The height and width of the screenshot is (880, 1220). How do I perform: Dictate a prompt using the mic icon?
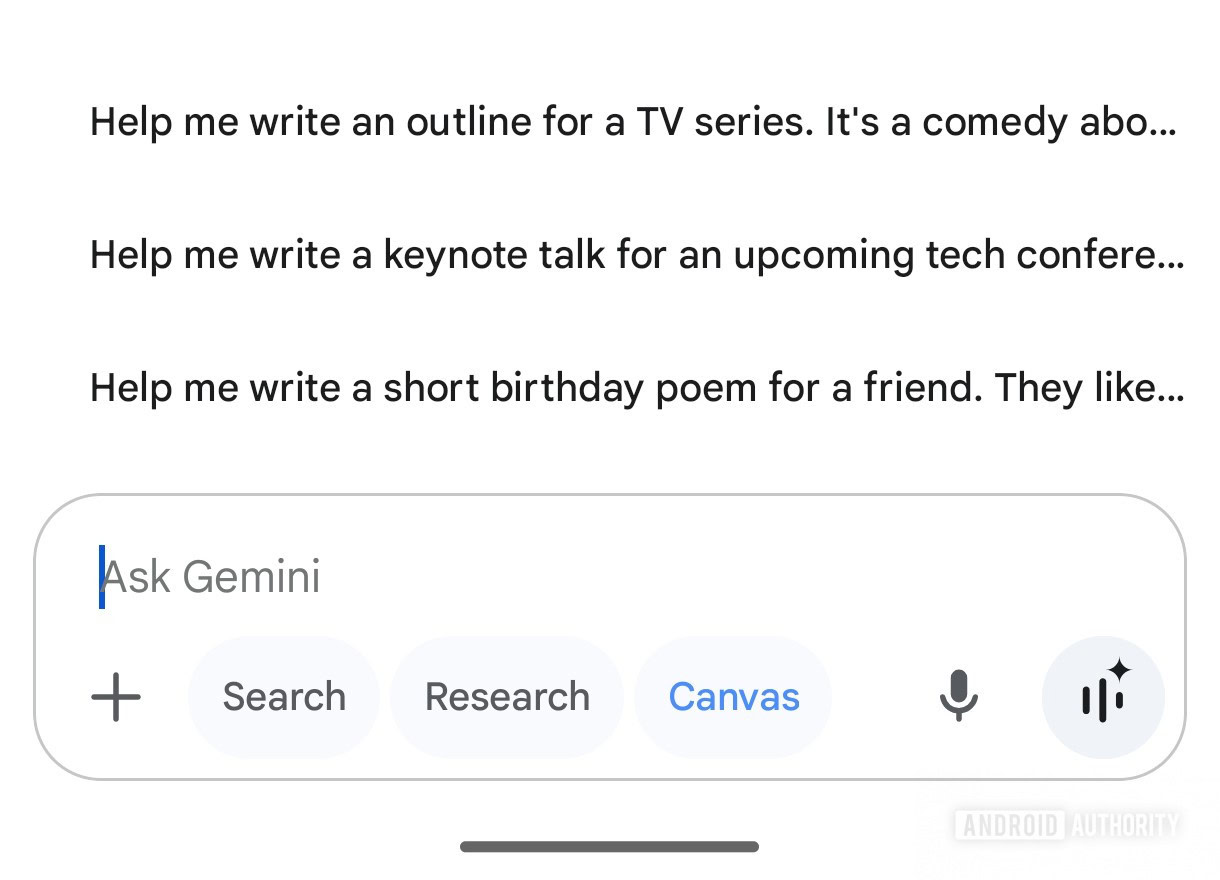point(958,697)
